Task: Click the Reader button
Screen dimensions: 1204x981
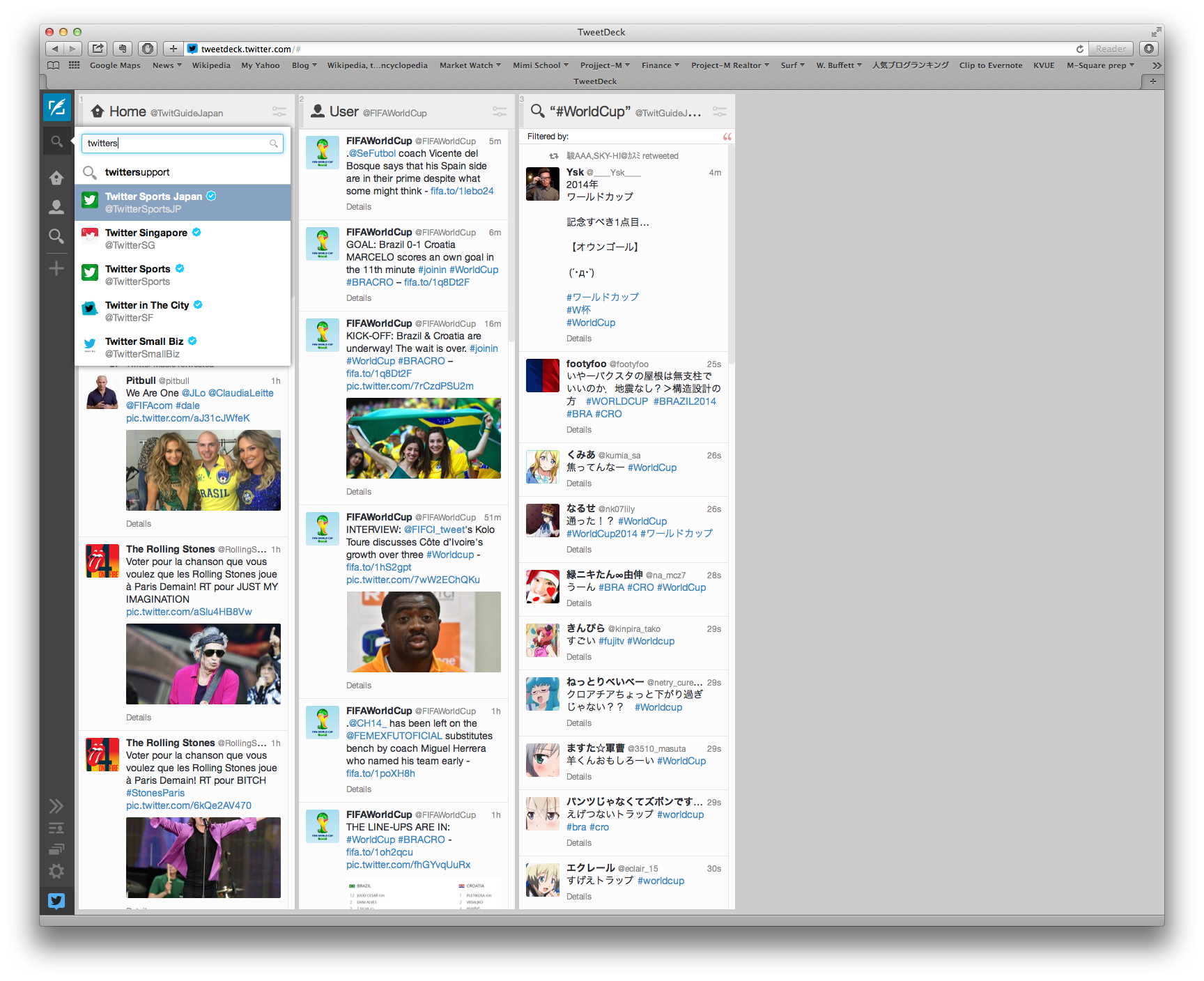Action: click(1111, 49)
